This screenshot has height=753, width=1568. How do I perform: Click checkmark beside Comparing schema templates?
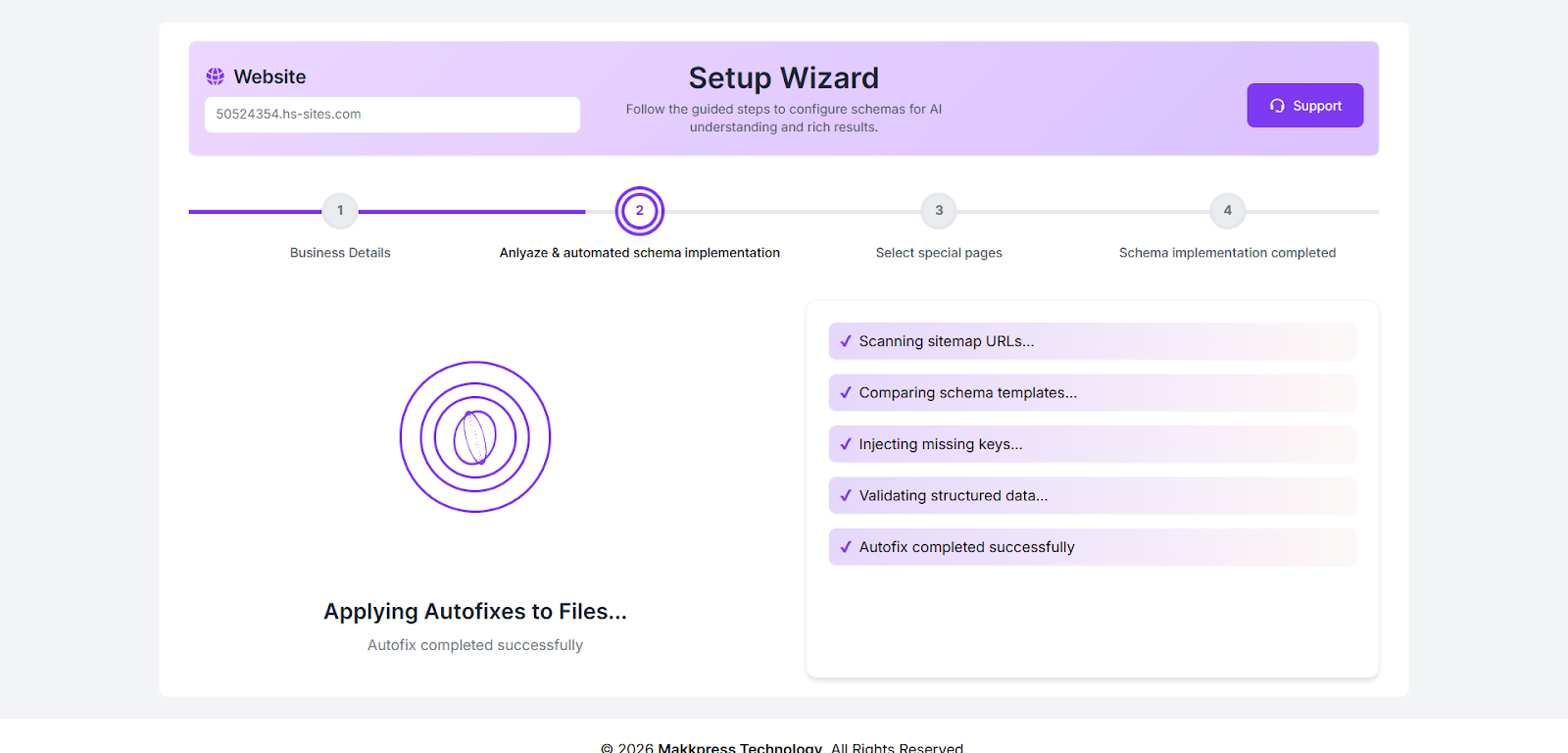[x=846, y=392]
